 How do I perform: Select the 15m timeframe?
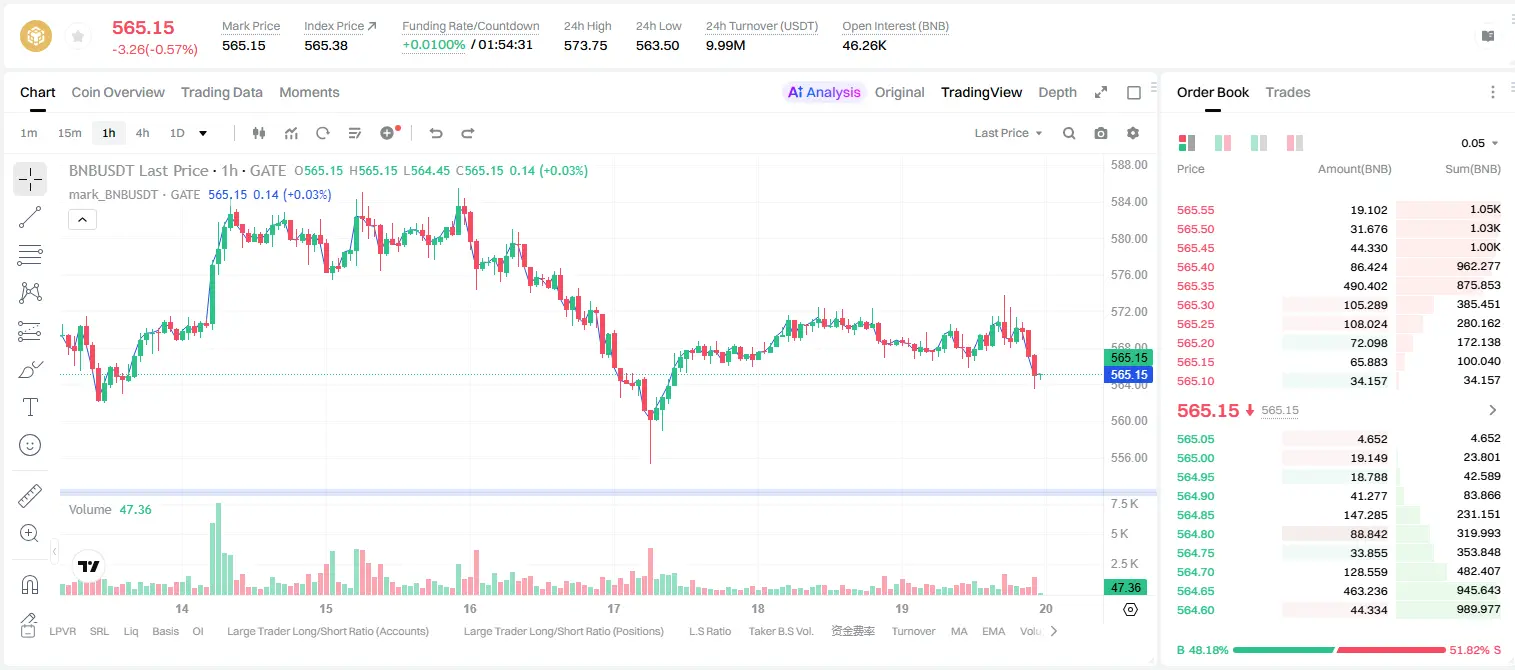click(x=69, y=133)
